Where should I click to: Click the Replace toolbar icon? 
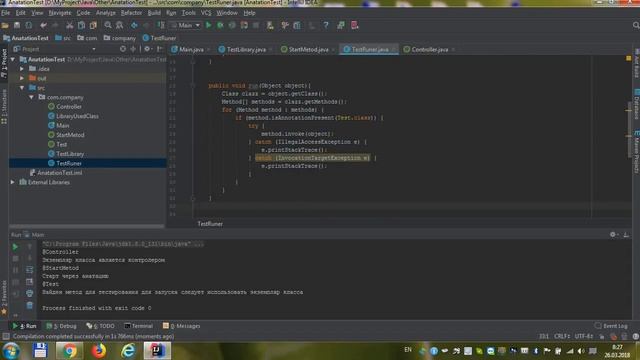tap(120, 25)
